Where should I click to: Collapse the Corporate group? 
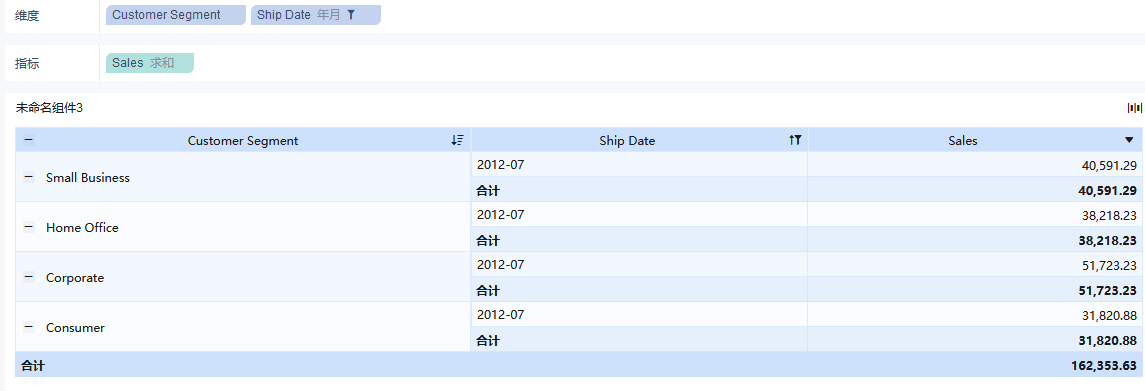point(28,278)
